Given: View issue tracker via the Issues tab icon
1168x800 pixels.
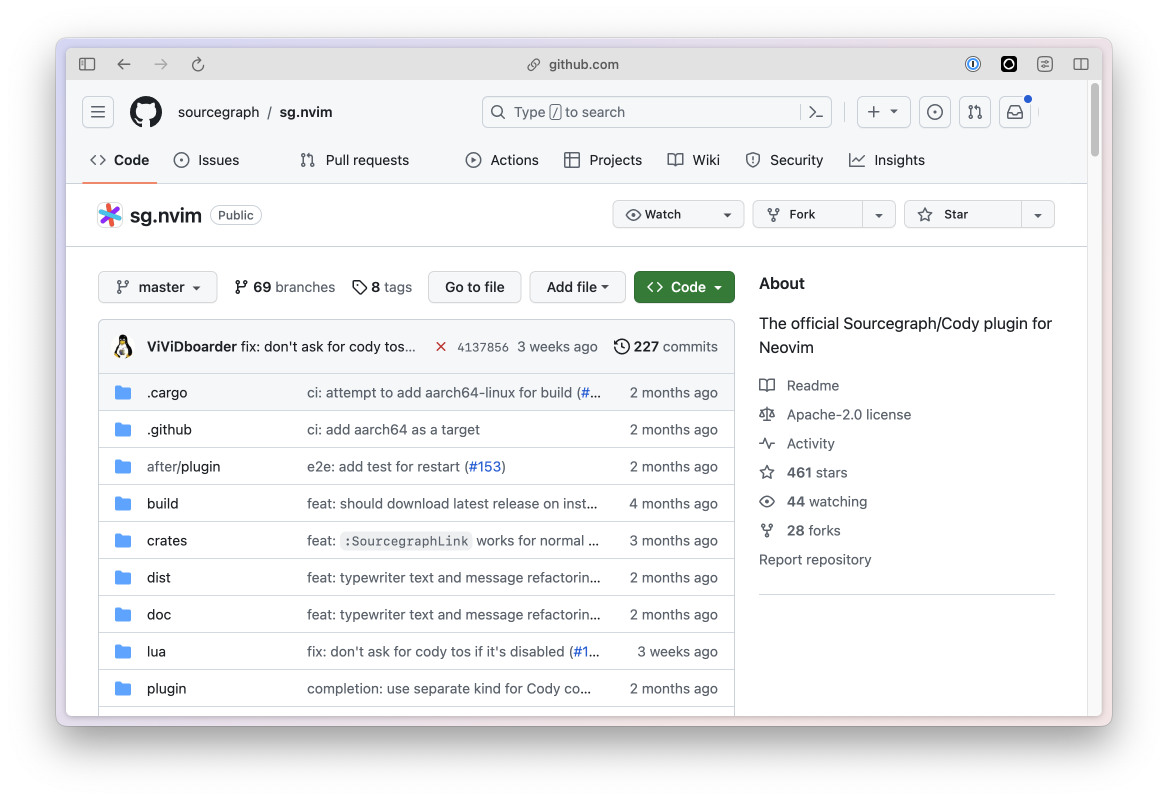Looking at the screenshot, I should point(183,160).
